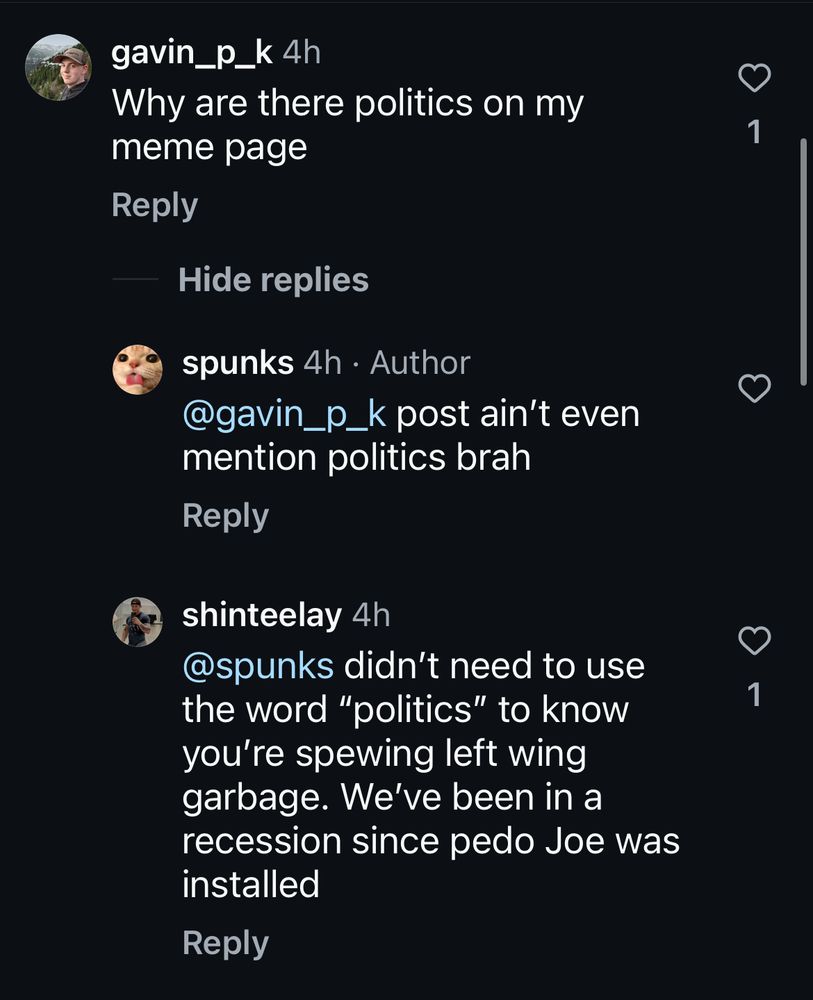The width and height of the screenshot is (813, 1000).
Task: Reply to shinteelay's comment
Action: point(225,943)
